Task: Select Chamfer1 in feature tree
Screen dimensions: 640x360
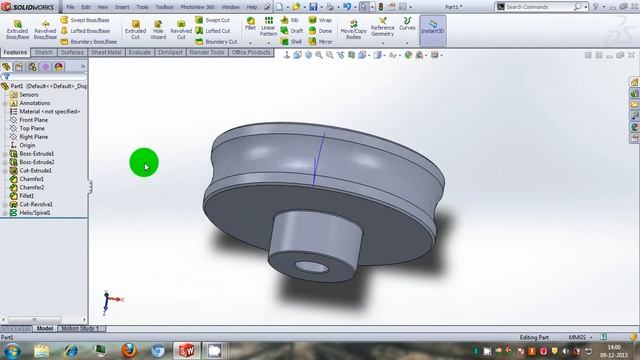Action: tap(31, 179)
